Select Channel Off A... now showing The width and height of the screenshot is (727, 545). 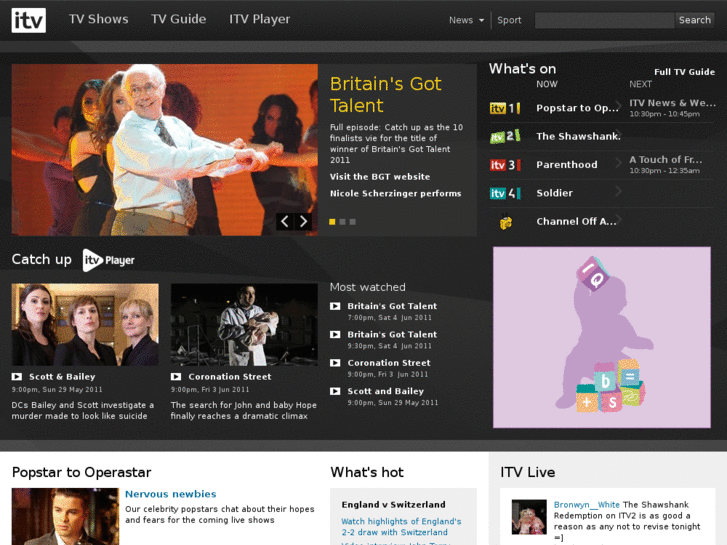576,221
